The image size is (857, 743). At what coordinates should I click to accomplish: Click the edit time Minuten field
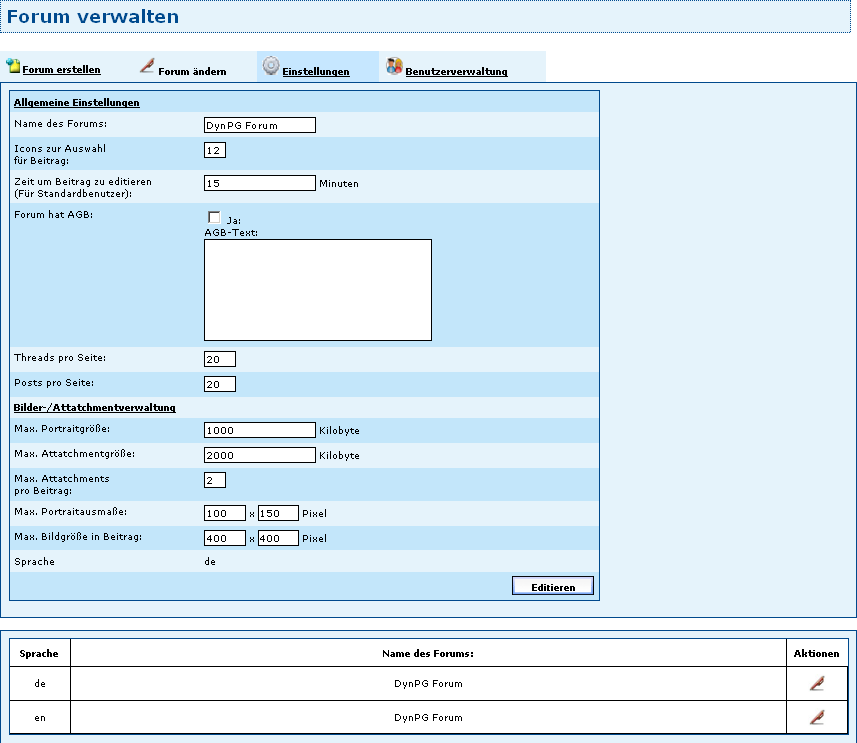[x=259, y=183]
